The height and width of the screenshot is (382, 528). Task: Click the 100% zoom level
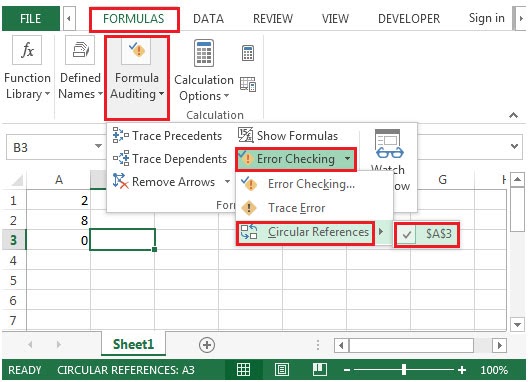(494, 370)
